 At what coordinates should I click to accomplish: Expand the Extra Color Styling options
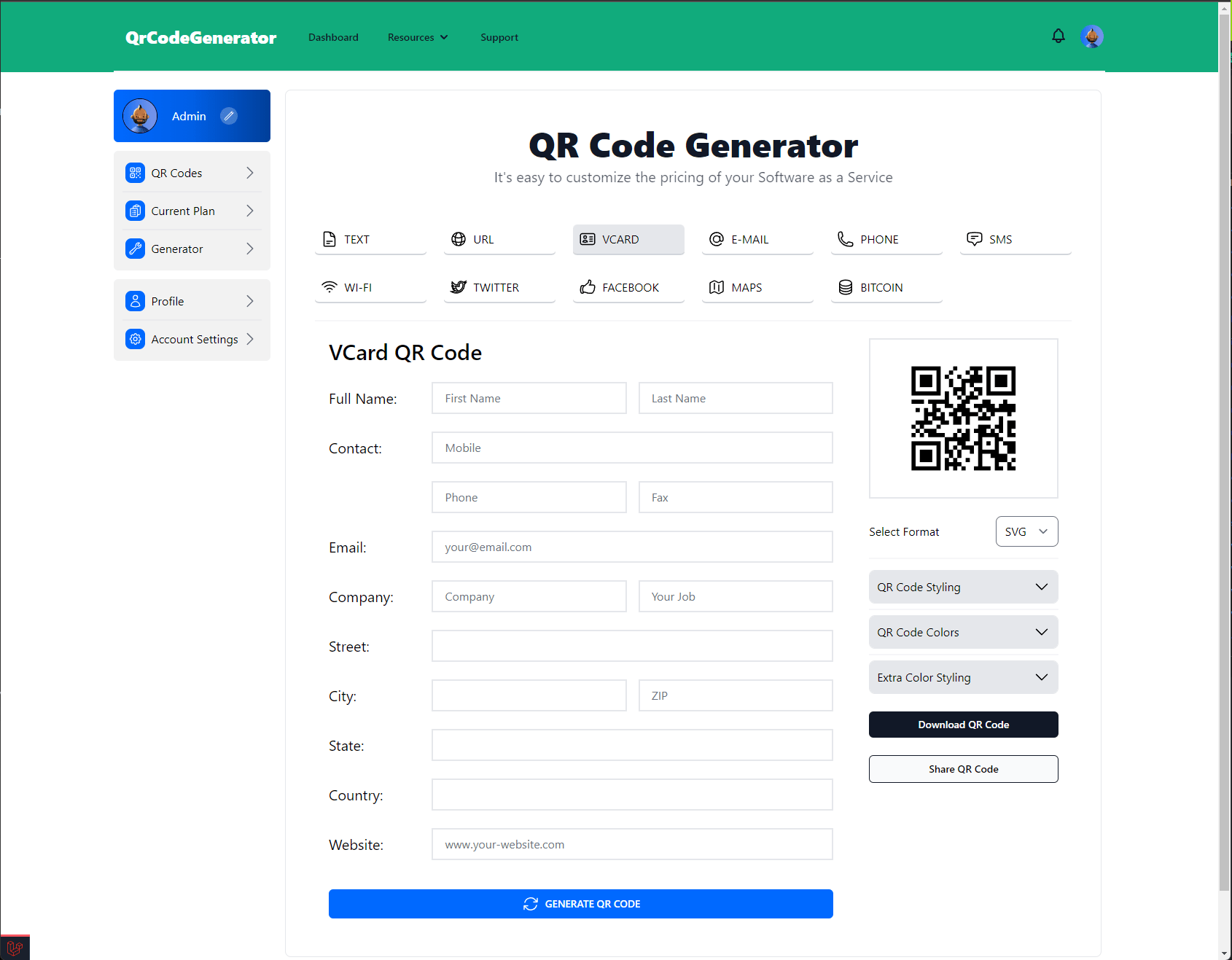(x=962, y=677)
